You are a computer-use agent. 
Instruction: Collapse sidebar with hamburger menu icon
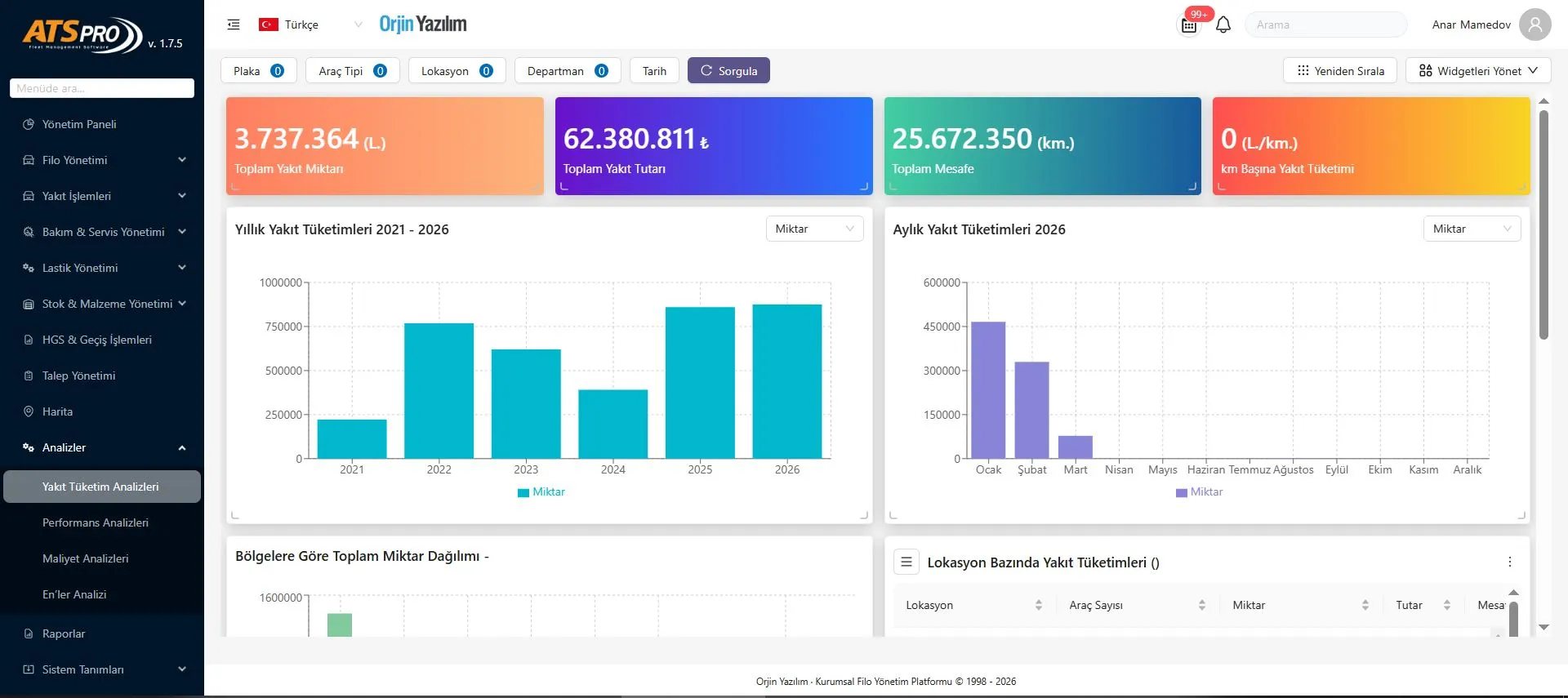point(234,24)
